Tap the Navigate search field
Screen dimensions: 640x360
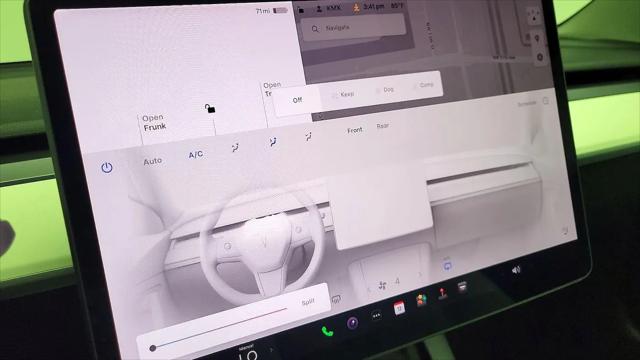click(x=353, y=28)
